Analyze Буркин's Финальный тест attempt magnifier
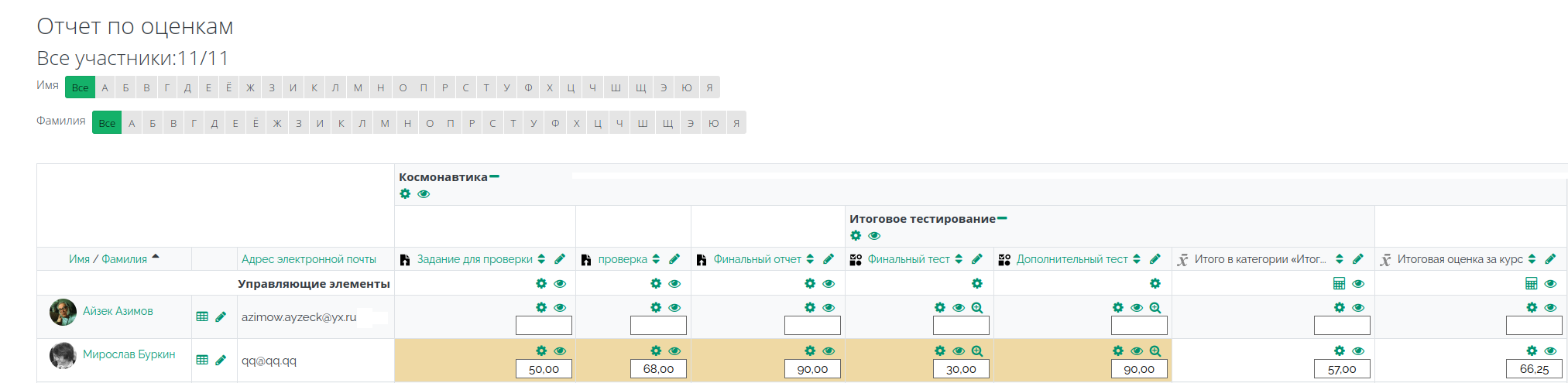 977,351
